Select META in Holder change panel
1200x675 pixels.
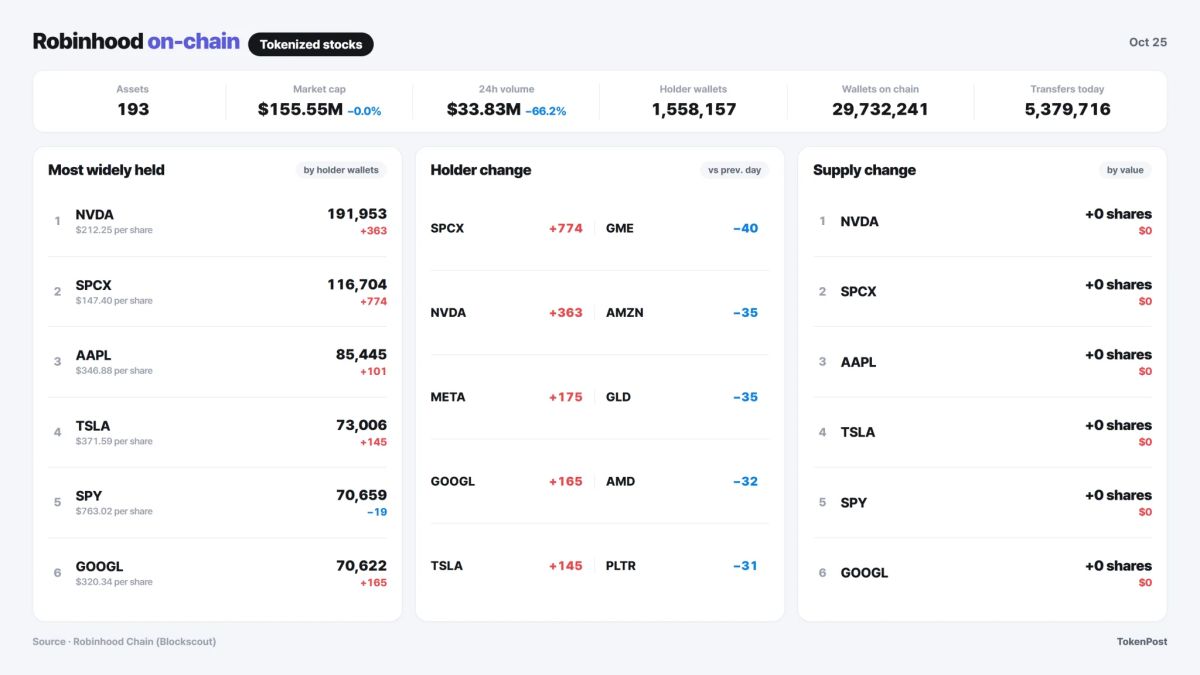(448, 397)
